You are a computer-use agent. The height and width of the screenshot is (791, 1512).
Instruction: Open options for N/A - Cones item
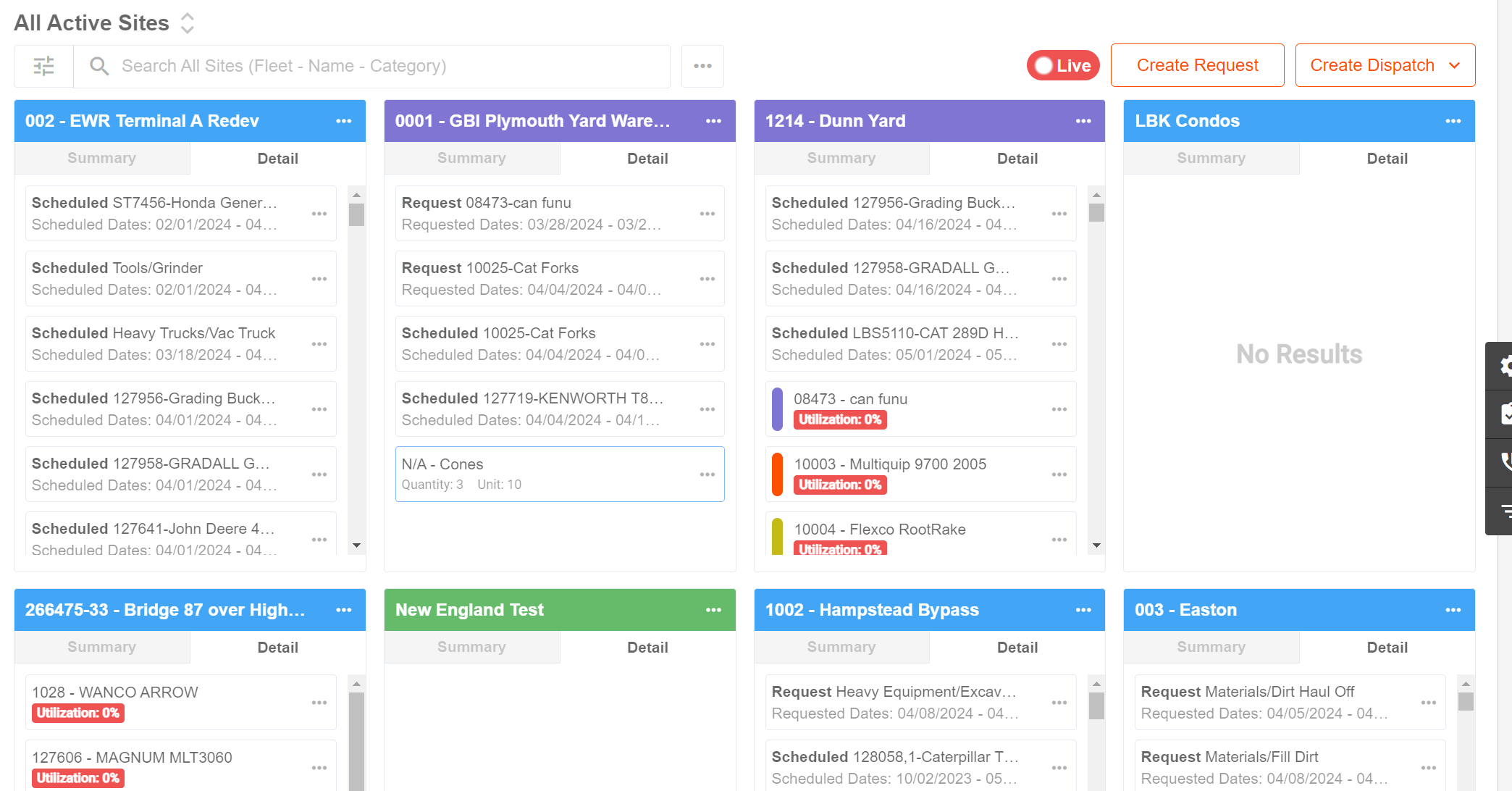707,474
